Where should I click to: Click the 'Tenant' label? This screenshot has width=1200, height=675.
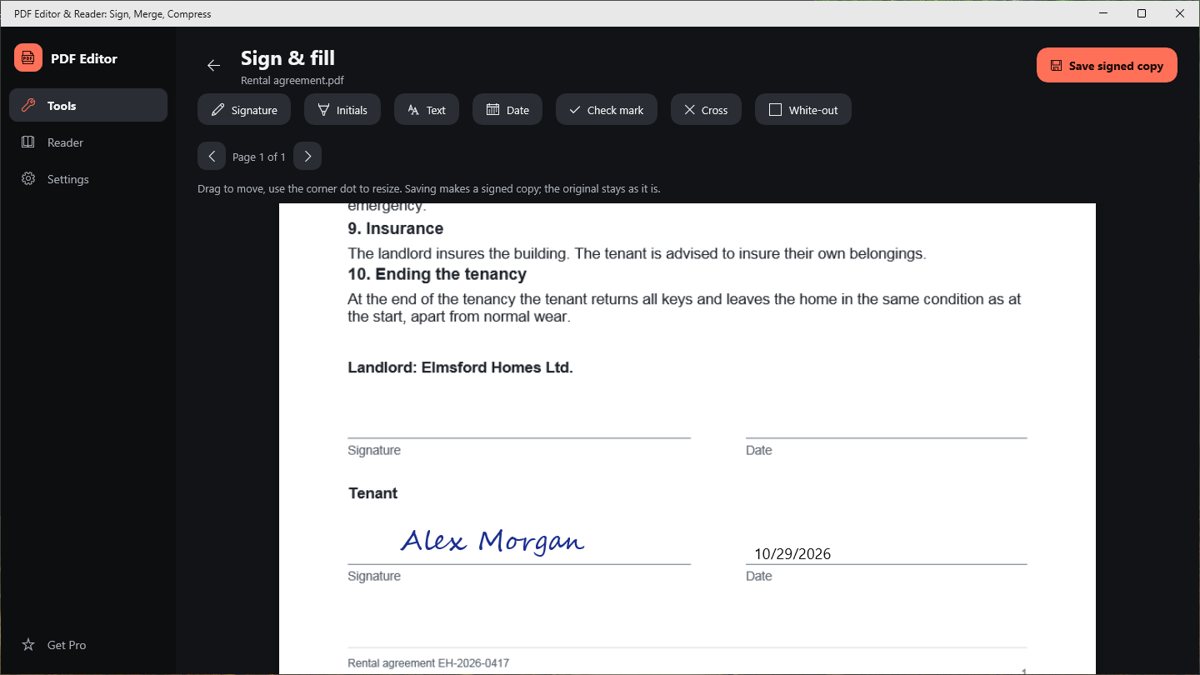(x=373, y=493)
